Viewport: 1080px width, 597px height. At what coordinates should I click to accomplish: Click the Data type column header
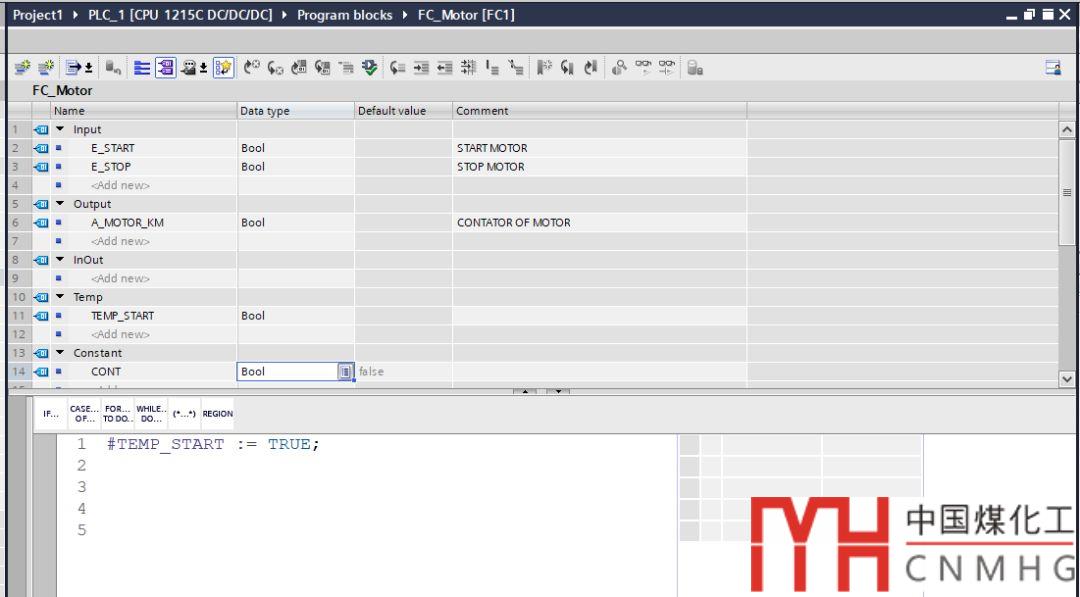295,111
